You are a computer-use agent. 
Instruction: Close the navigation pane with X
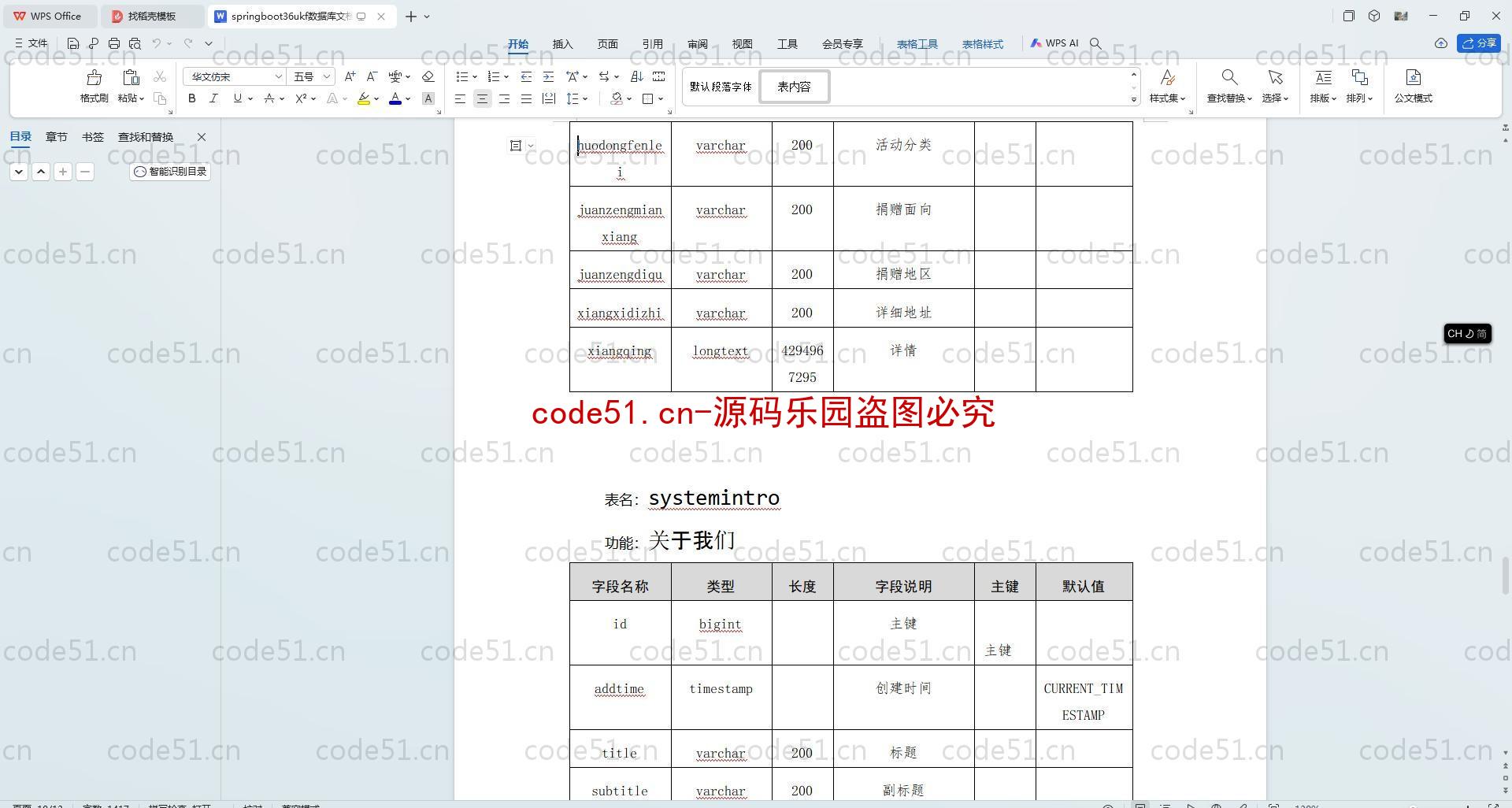click(202, 137)
